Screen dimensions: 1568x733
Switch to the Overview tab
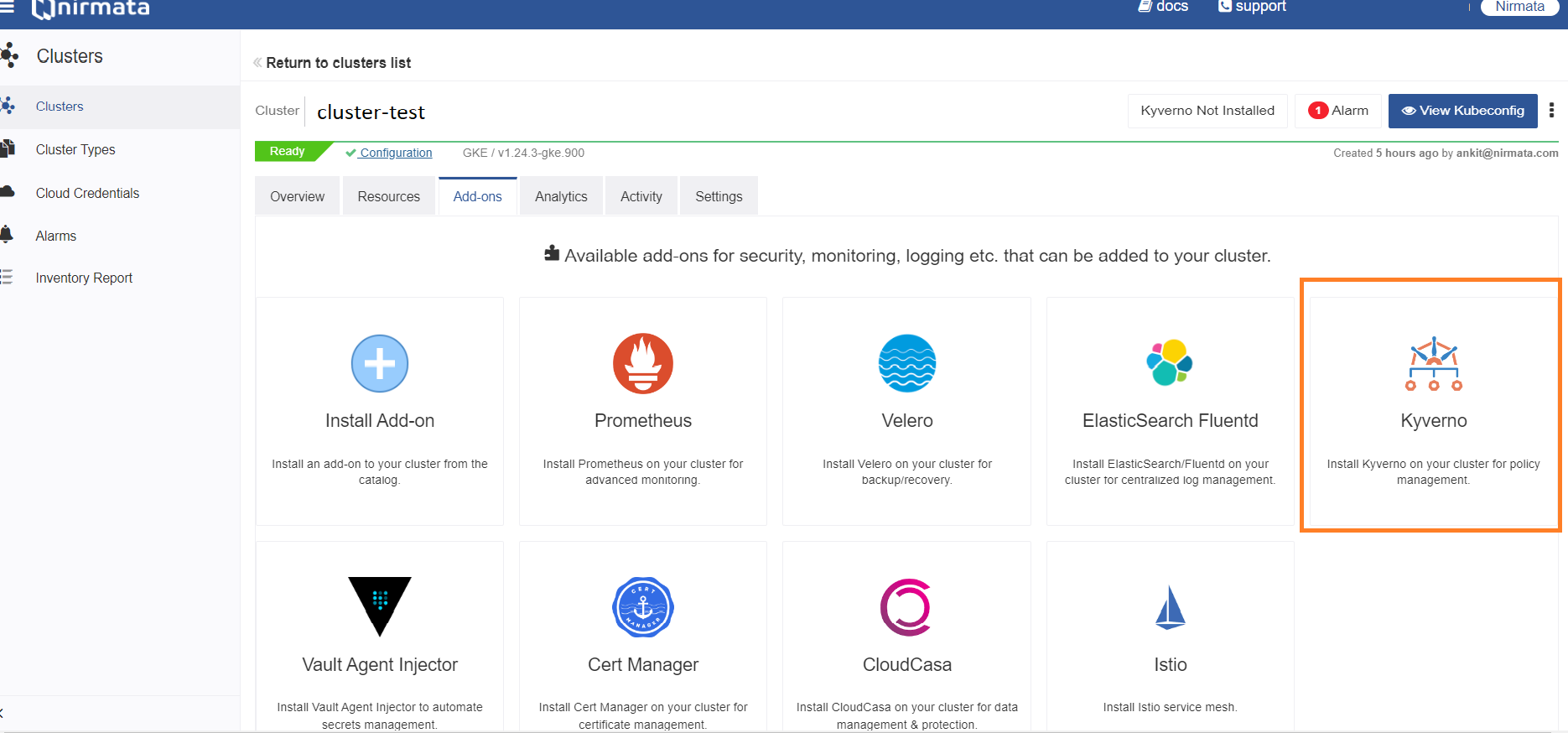click(297, 196)
